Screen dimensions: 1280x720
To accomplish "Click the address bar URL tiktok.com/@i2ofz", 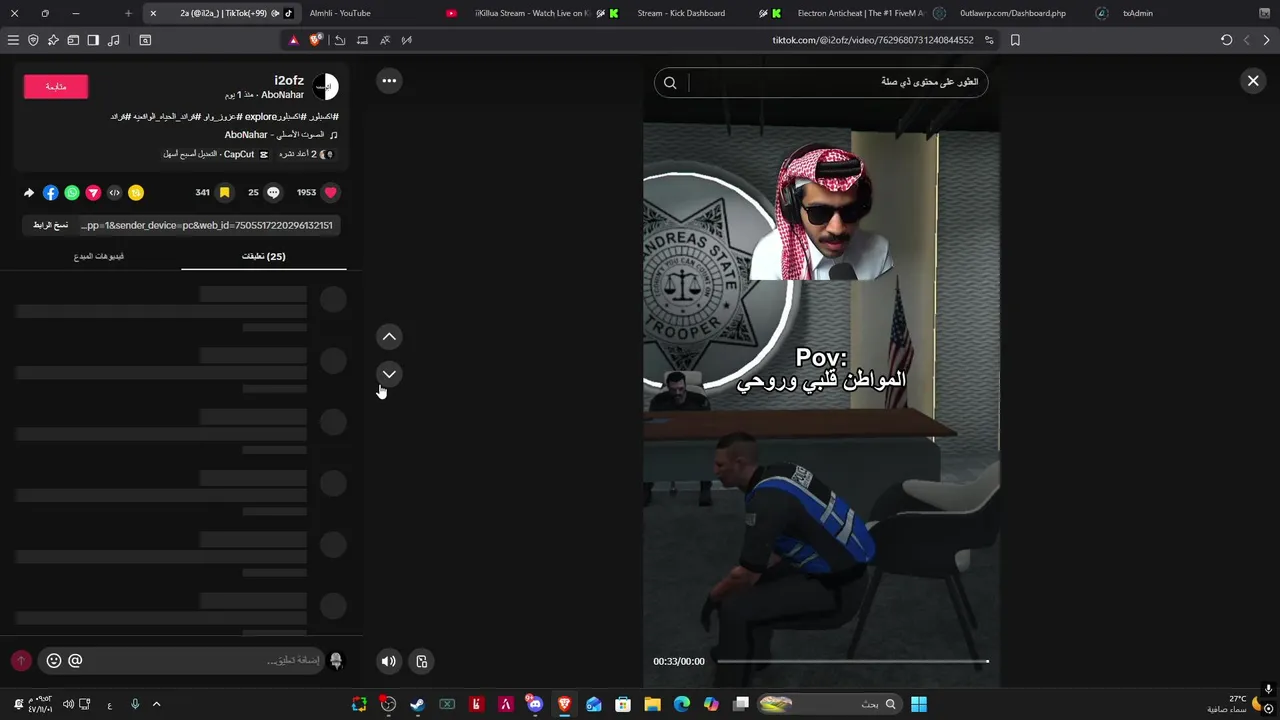I will [x=872, y=40].
